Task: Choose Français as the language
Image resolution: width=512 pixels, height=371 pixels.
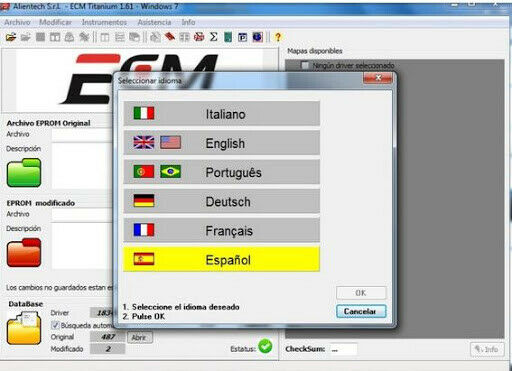Action: [x=222, y=230]
